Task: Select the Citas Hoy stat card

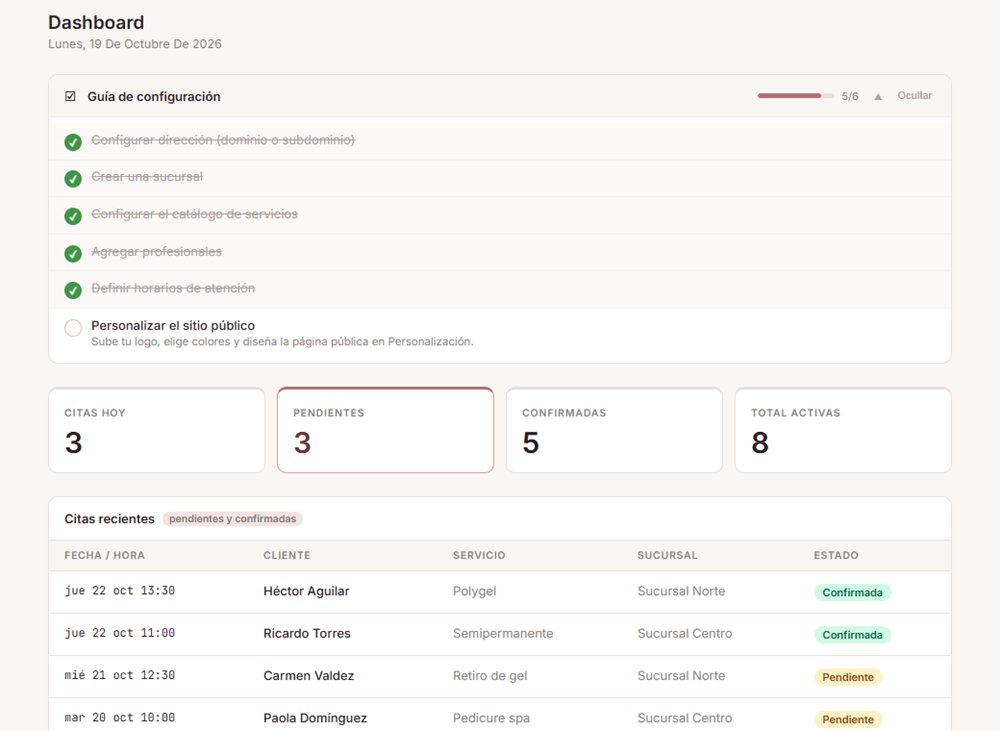Action: point(157,430)
